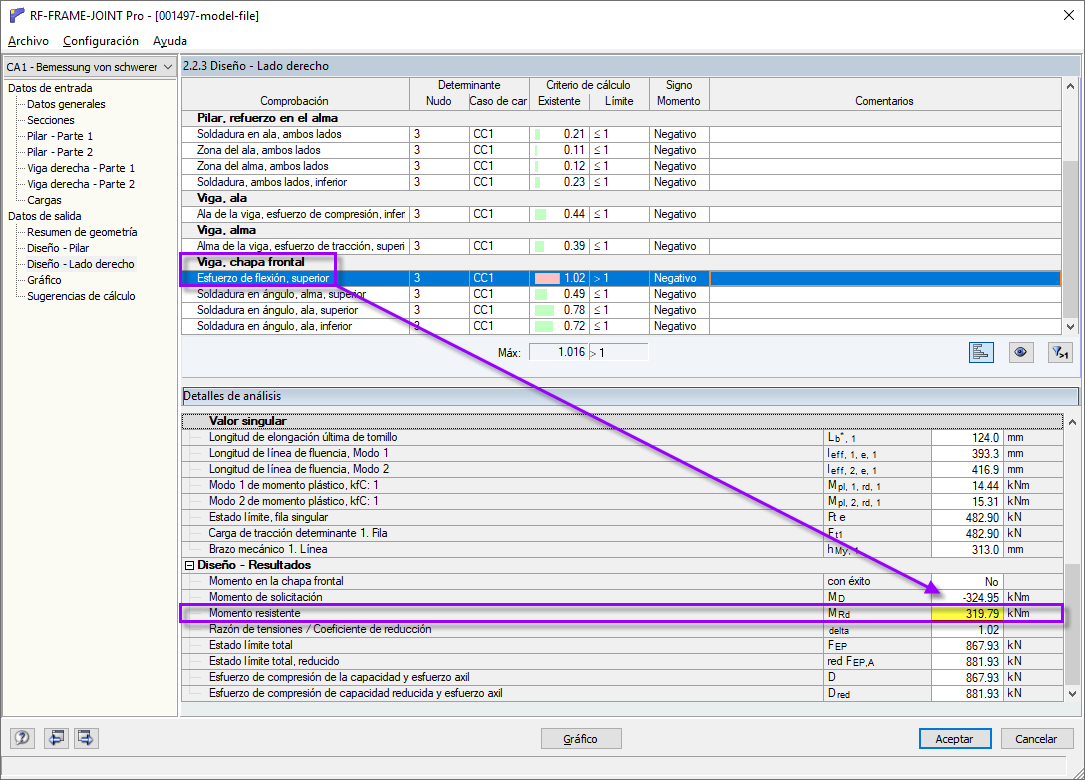The width and height of the screenshot is (1085, 780).
Task: Click the Gráfico button
Action: (581, 738)
